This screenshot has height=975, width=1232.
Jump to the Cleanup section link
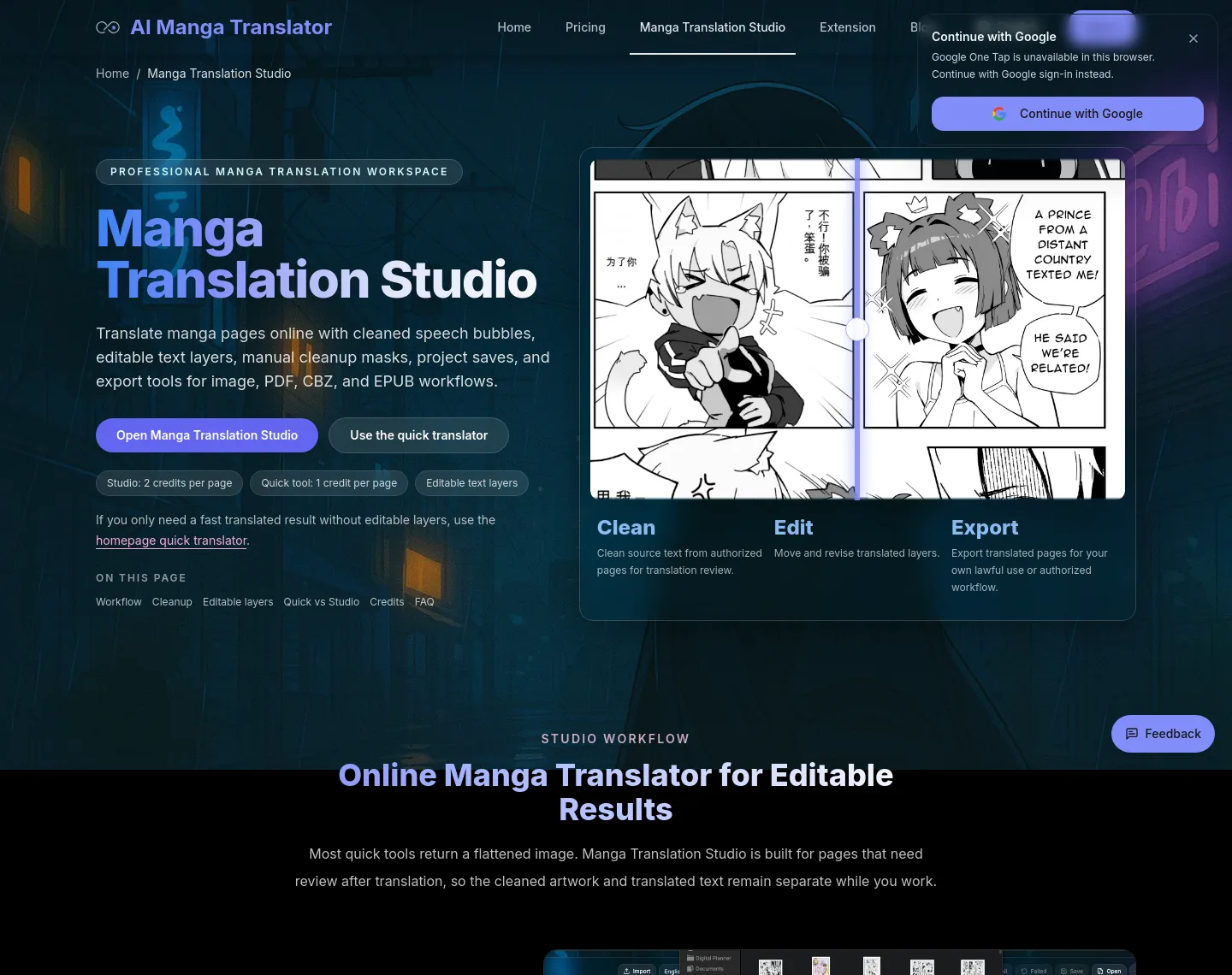(172, 602)
